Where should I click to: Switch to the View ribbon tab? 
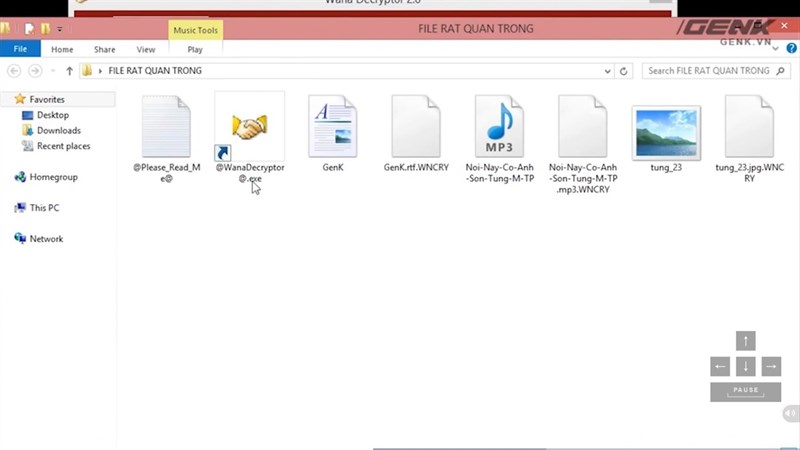(x=145, y=49)
